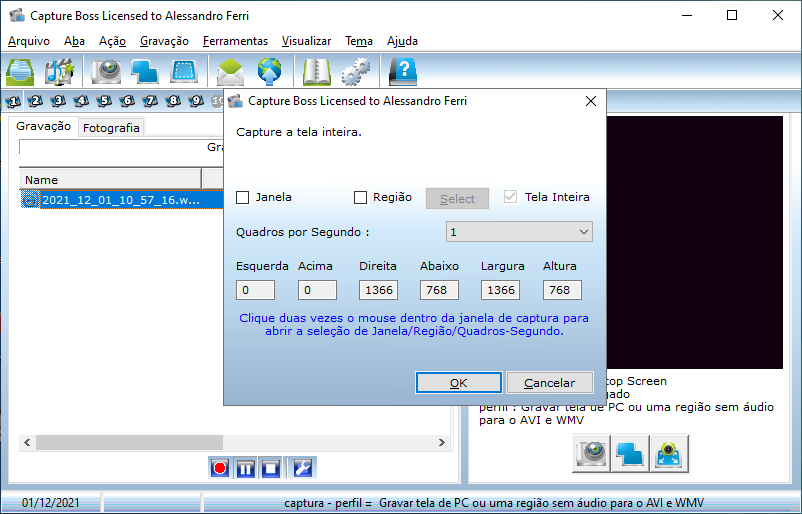Click the wrench settings icon beside stop
Viewport: 802px width, 514px height.
tap(302, 468)
